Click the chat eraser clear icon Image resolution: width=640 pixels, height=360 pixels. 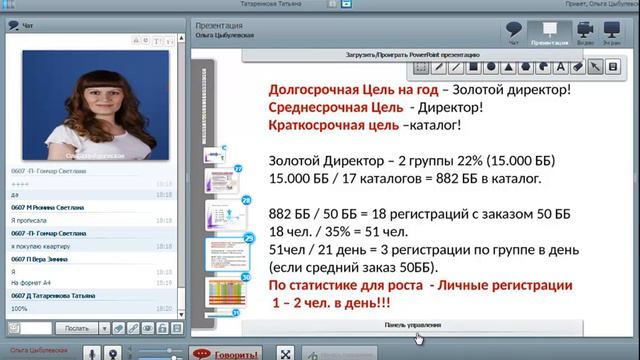click(x=119, y=328)
